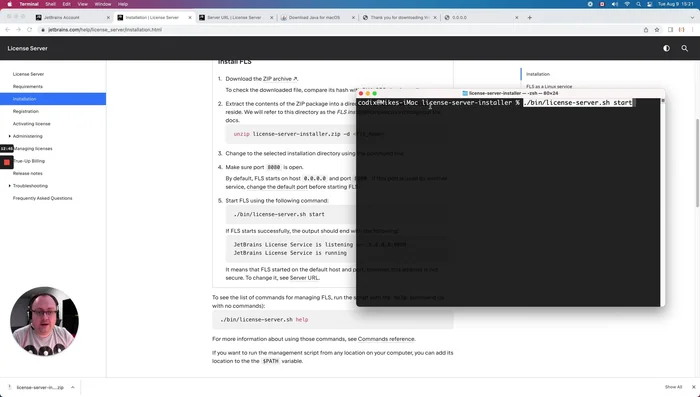Switch to JetBrains Account tab
Viewport: 700px width, 397px height.
[62, 17]
